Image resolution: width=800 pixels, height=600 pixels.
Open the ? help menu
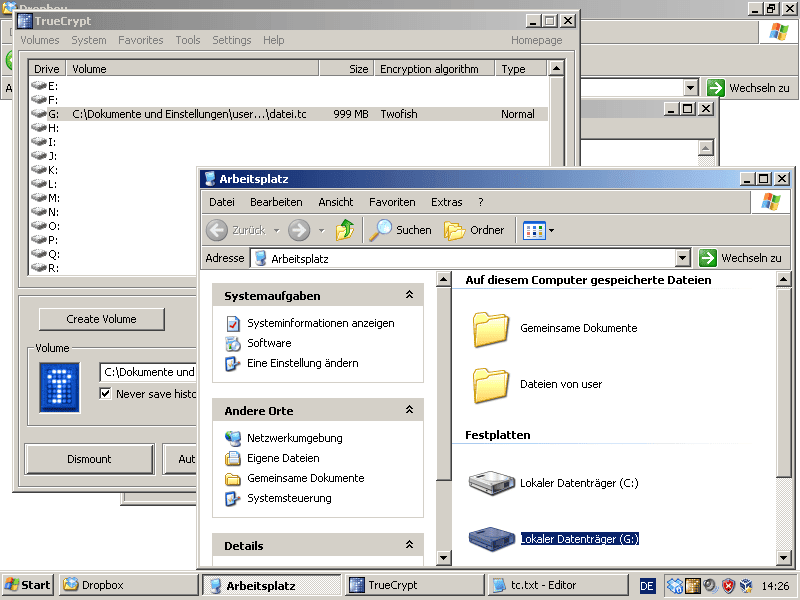coord(481,202)
